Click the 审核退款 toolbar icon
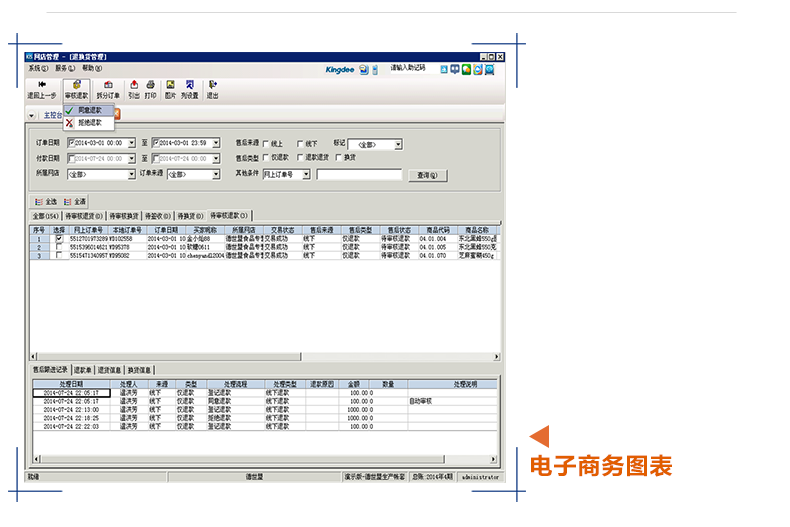 (76, 87)
